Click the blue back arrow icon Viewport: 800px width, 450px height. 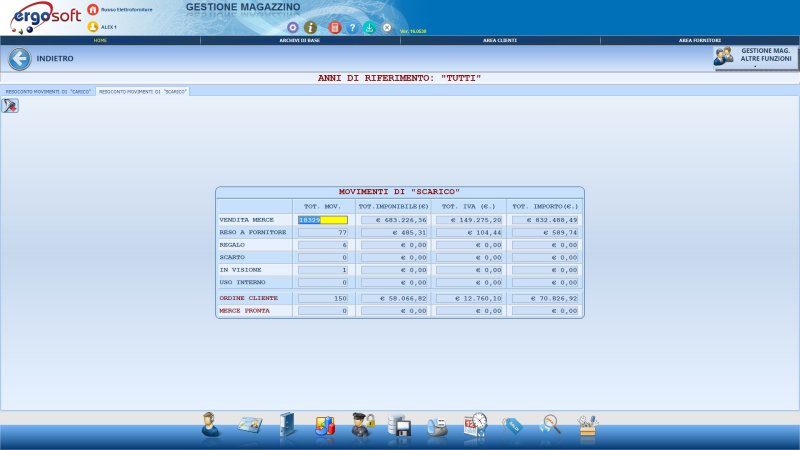click(x=19, y=59)
